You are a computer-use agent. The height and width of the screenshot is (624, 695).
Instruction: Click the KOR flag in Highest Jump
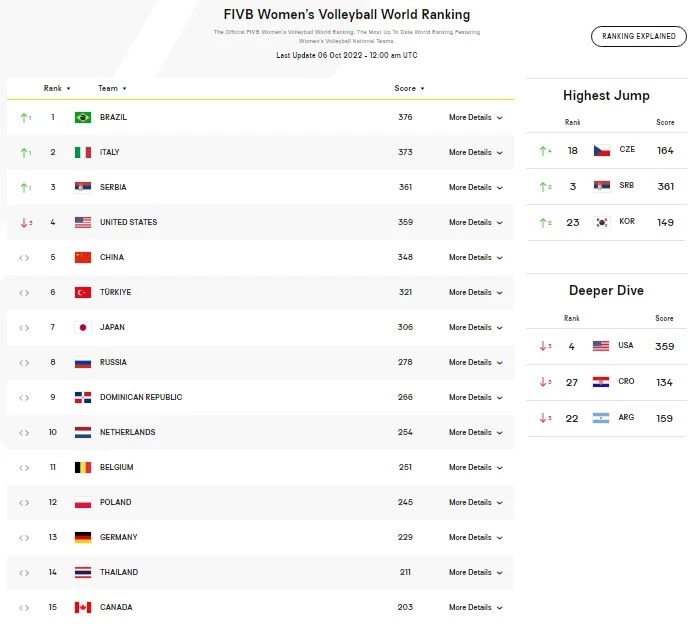601,223
